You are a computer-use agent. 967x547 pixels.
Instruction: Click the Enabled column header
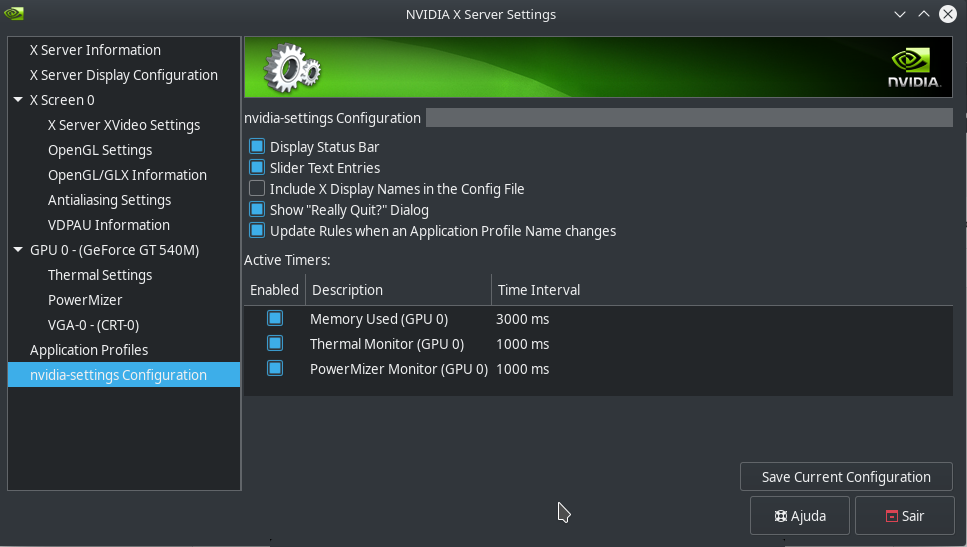point(274,290)
